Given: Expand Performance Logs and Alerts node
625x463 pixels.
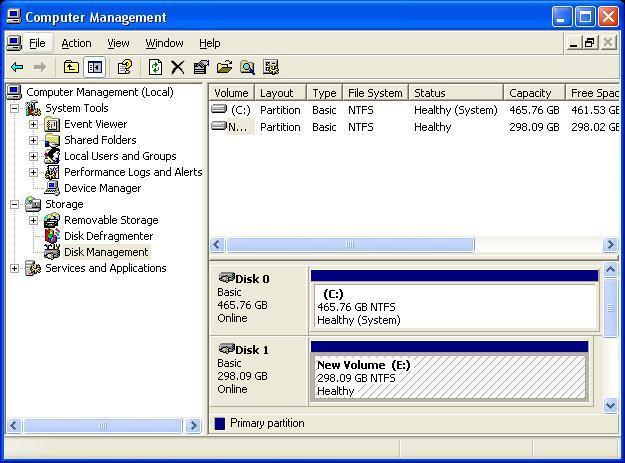Looking at the screenshot, I should coord(33,172).
